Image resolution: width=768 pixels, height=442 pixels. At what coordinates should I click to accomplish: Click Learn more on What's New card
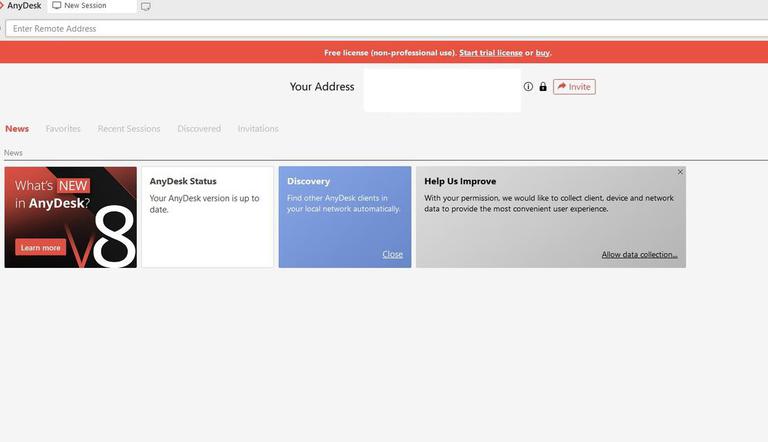click(x=41, y=247)
